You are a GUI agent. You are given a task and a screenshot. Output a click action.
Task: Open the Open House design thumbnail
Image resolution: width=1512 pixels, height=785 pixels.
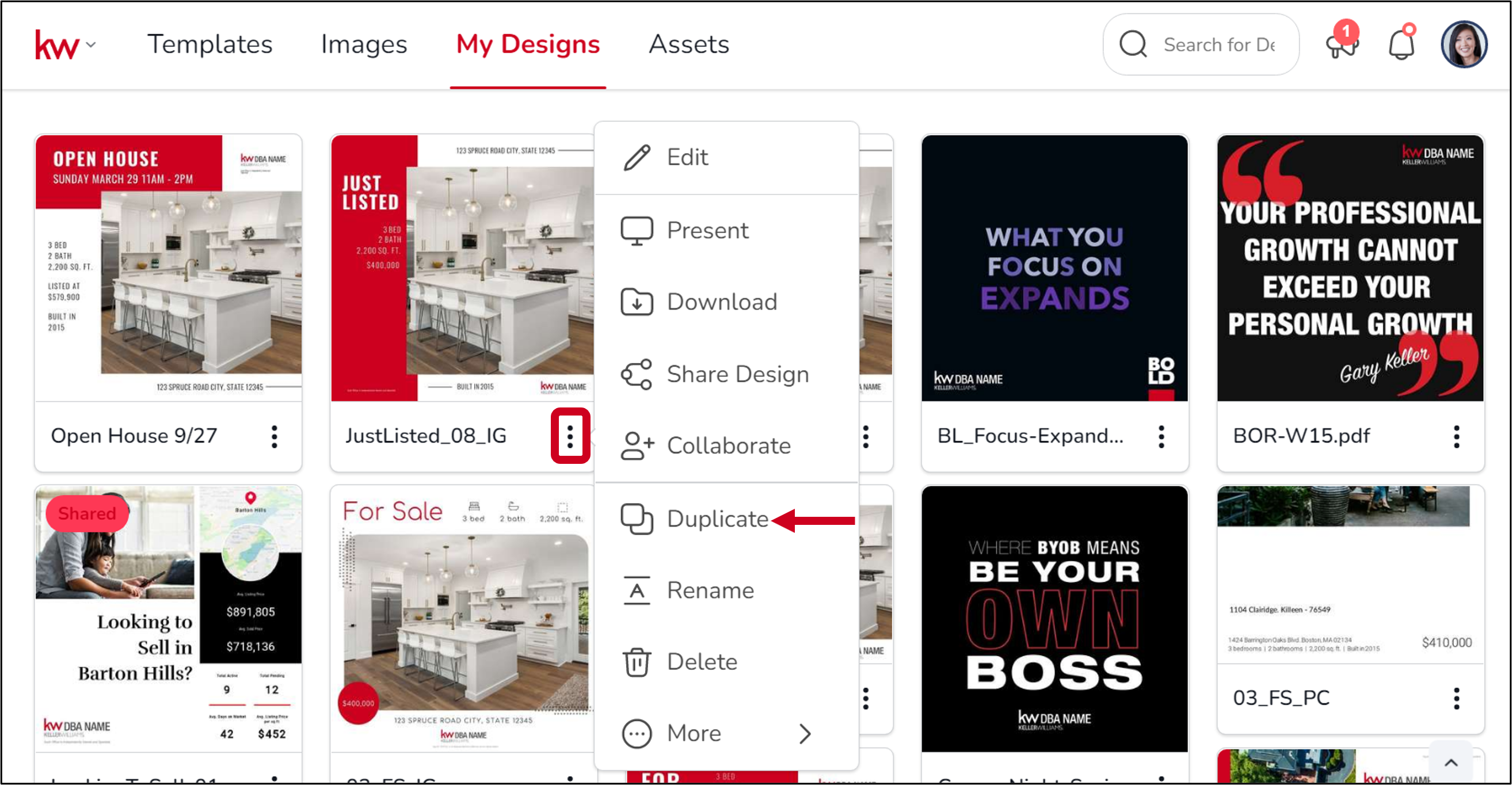[169, 268]
